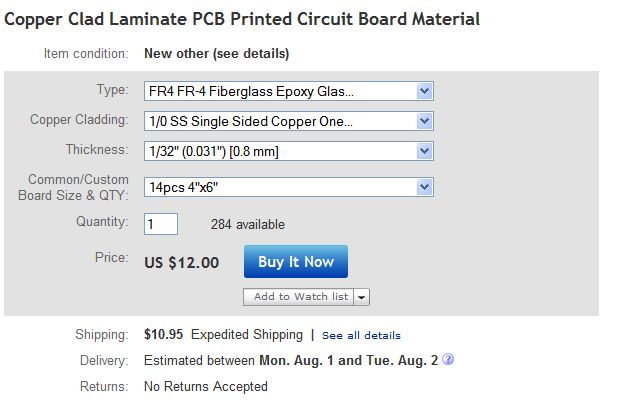The image size is (618, 404).
Task: Add item to Watch list
Action: (298, 297)
